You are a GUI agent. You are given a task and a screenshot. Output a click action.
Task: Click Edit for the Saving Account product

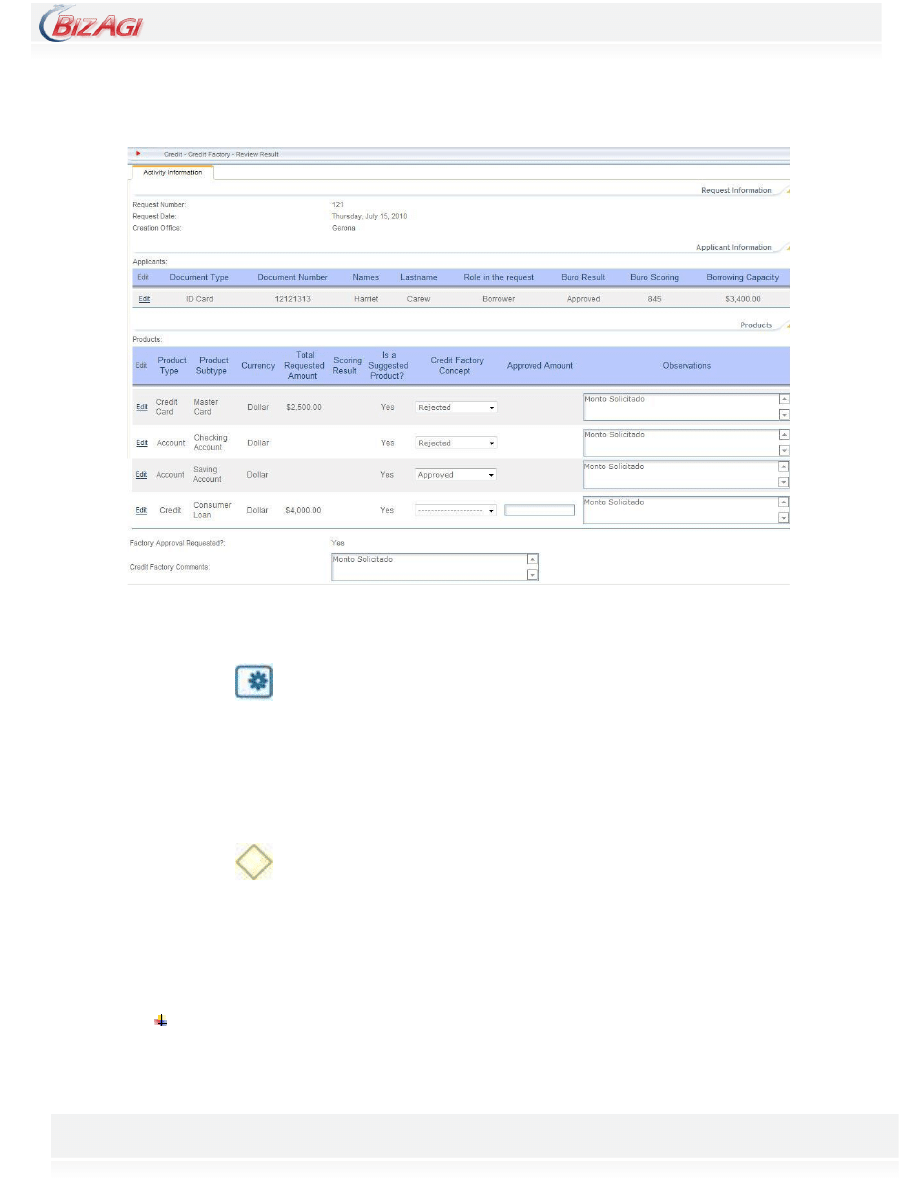(142, 475)
